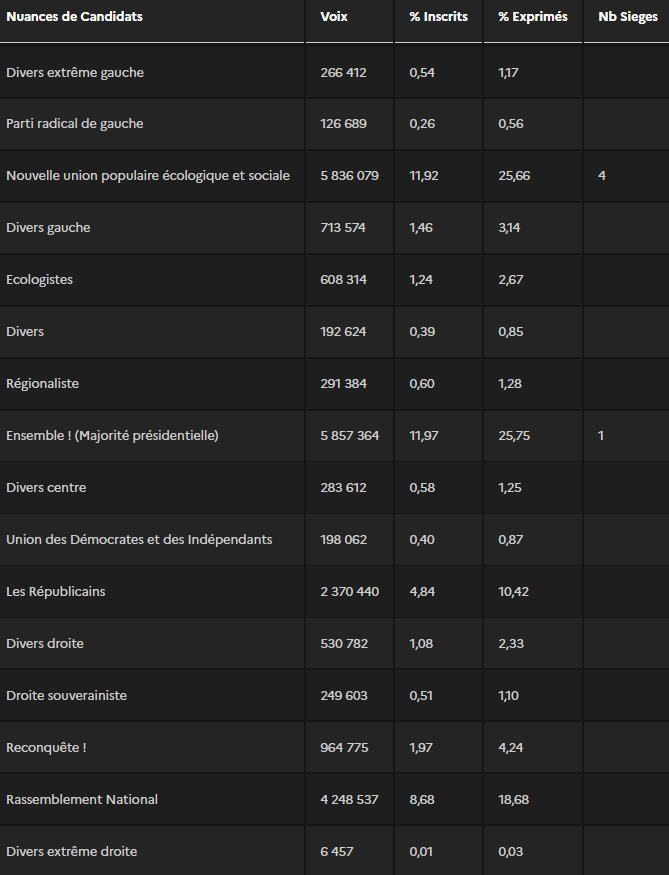Click the "Nuances de Candidats" column header
This screenshot has width=669, height=875.
[x=74, y=17]
